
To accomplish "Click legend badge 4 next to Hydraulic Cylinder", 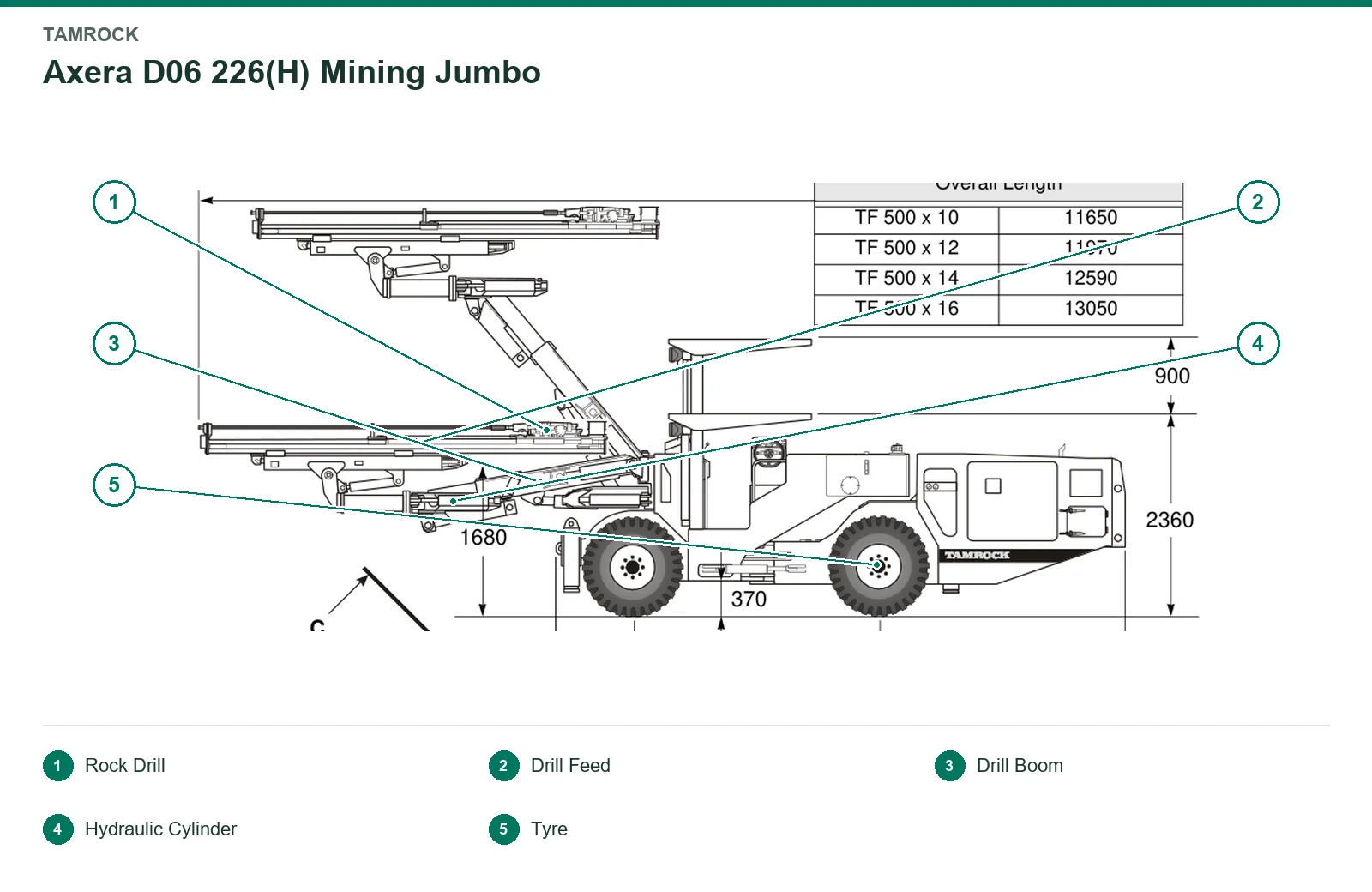I will pos(58,829).
